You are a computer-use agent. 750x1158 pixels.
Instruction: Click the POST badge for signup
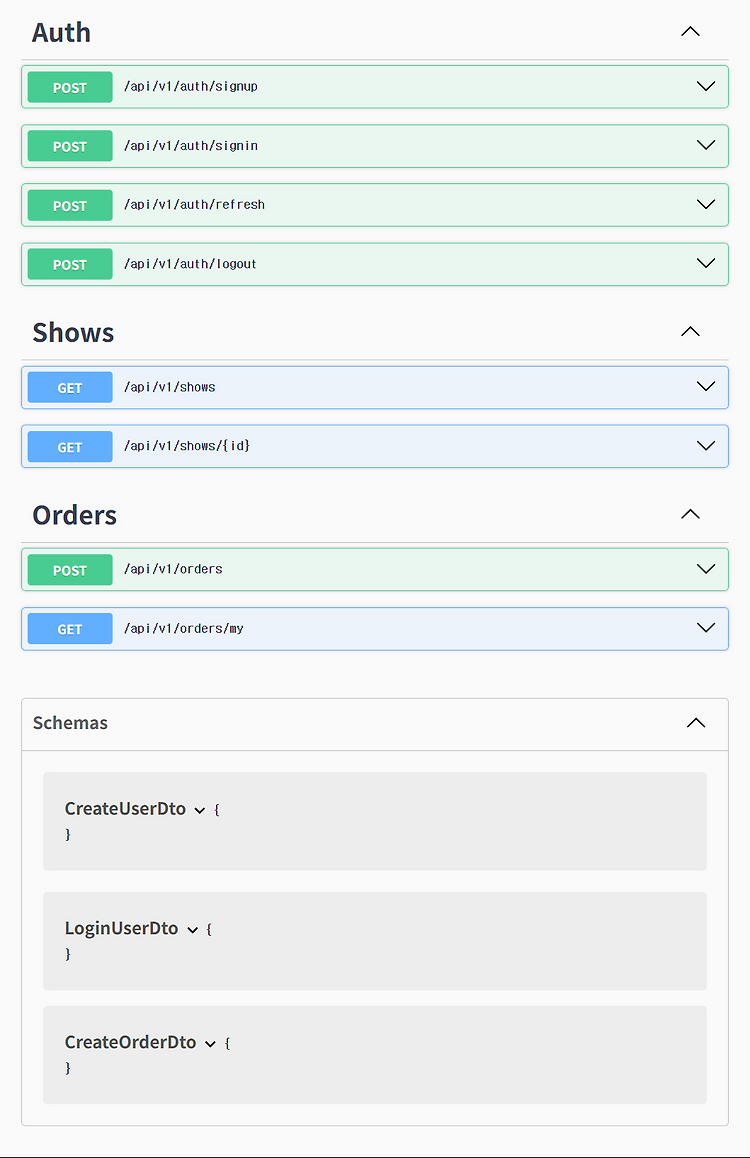[x=70, y=87]
